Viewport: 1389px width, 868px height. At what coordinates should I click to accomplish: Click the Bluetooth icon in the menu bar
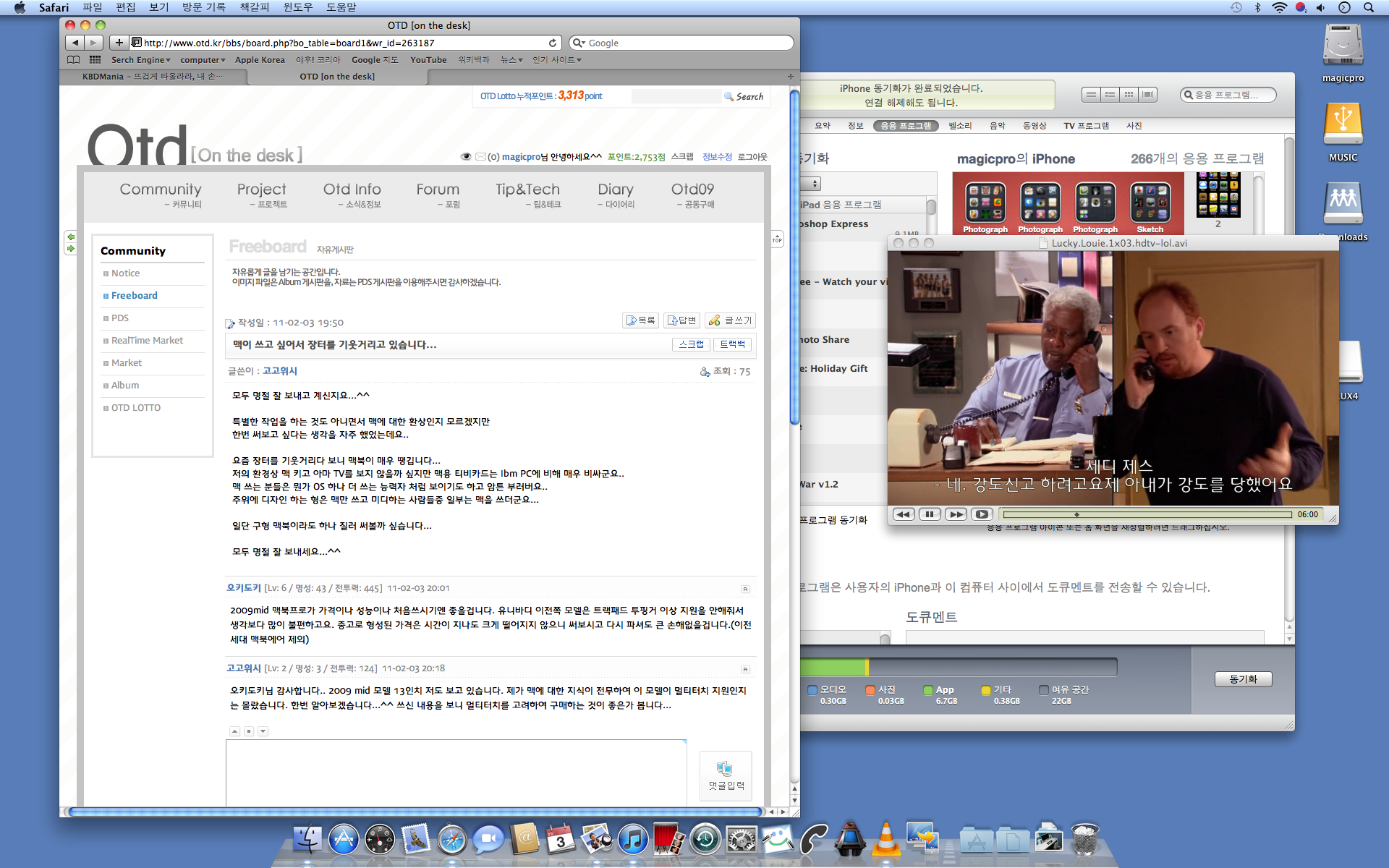1257,7
